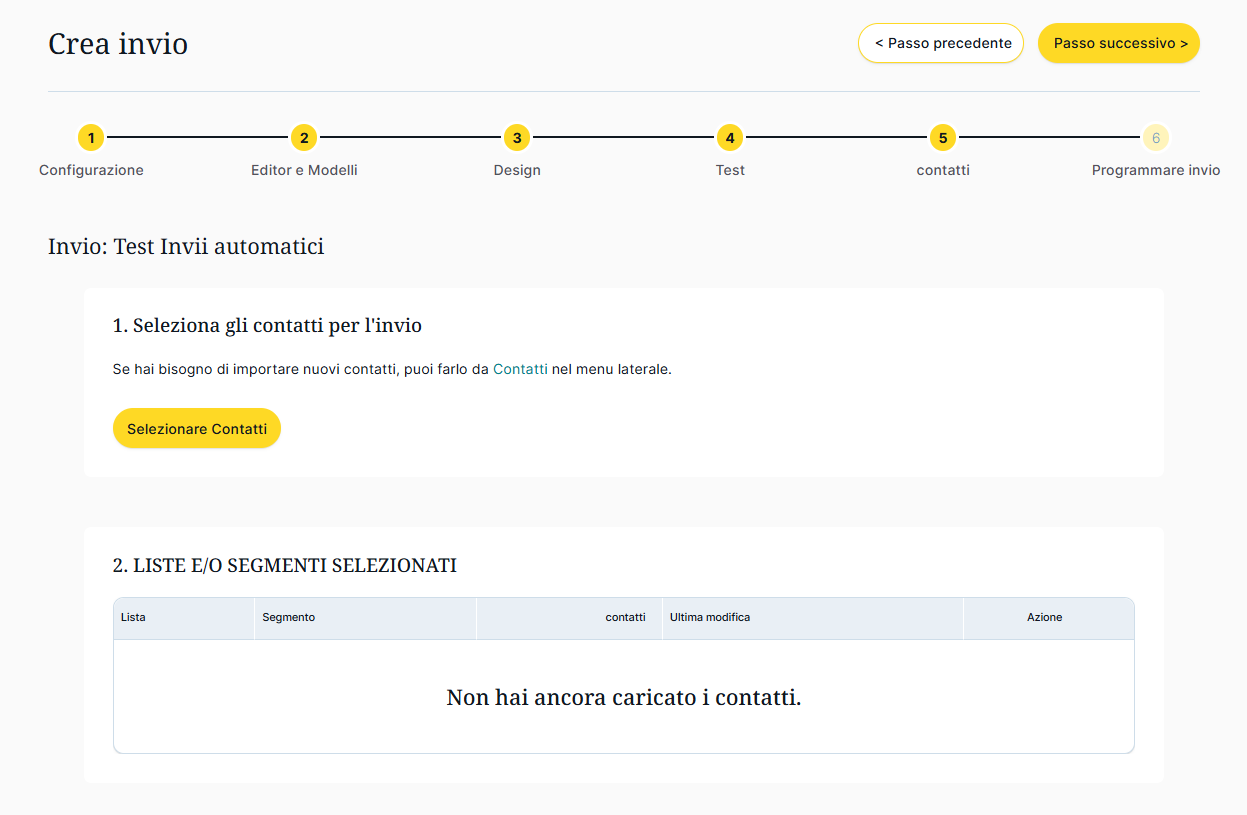Click the 'Programmare invio' step label text
The image size is (1247, 815).
(x=1156, y=170)
